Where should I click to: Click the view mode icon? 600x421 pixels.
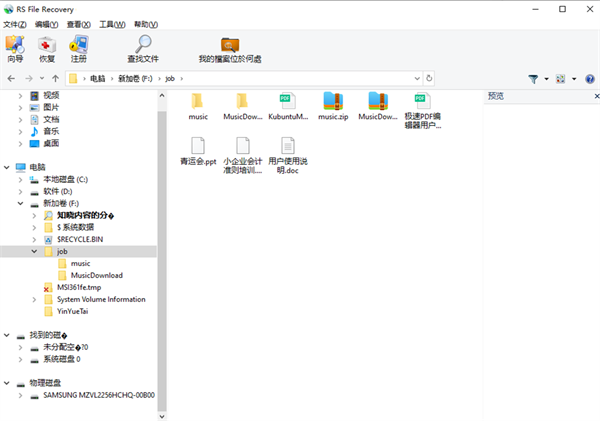pyautogui.click(x=560, y=79)
